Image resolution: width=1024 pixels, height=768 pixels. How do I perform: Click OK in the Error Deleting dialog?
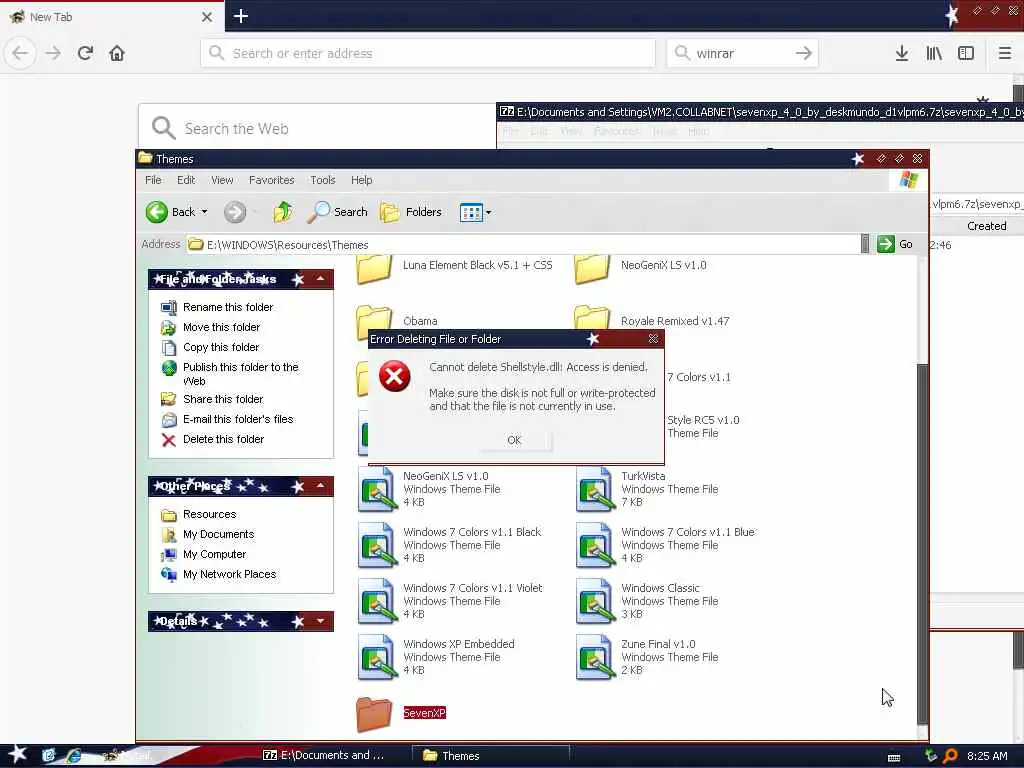click(514, 440)
